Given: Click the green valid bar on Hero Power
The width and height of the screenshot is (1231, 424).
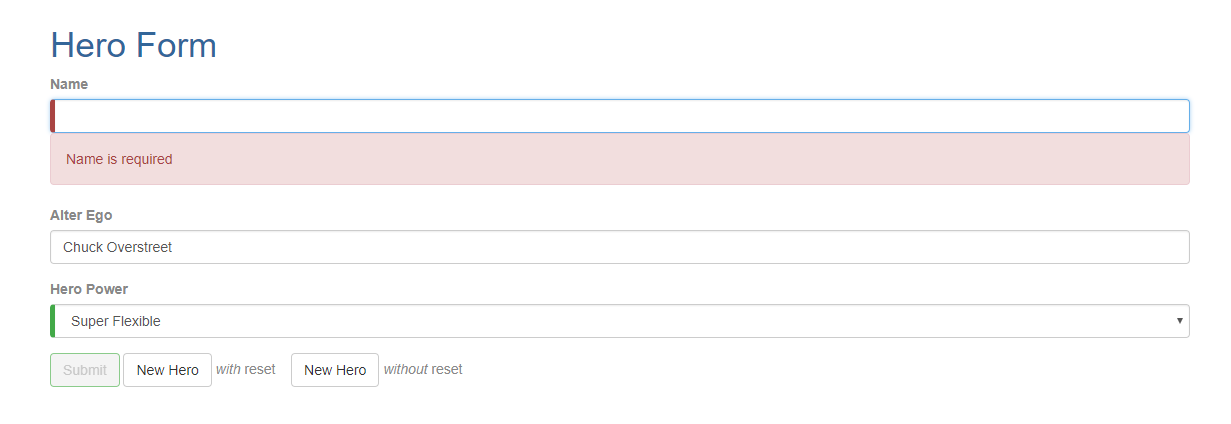Looking at the screenshot, I should (x=53, y=321).
